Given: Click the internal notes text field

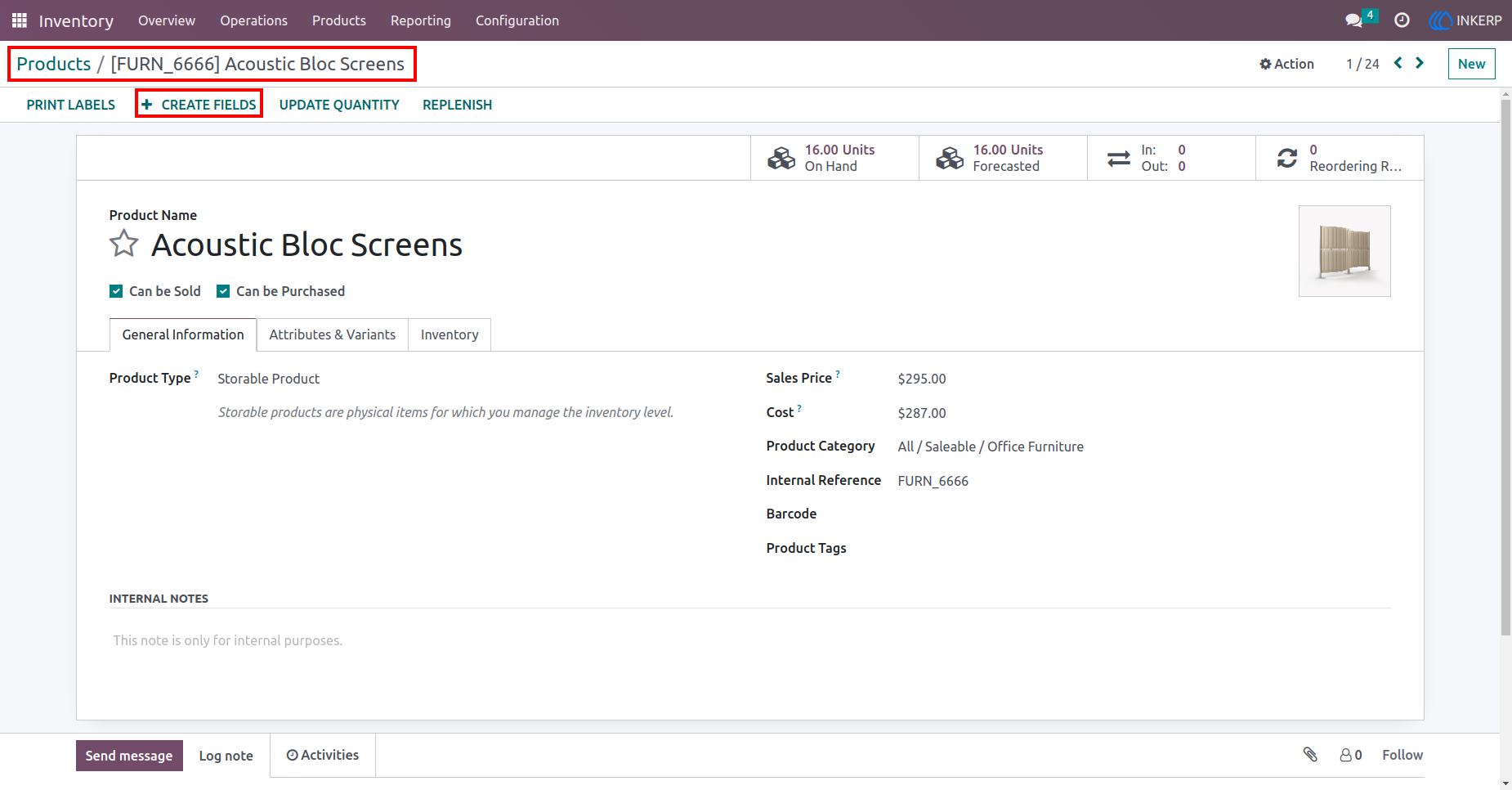Looking at the screenshot, I should 749,640.
